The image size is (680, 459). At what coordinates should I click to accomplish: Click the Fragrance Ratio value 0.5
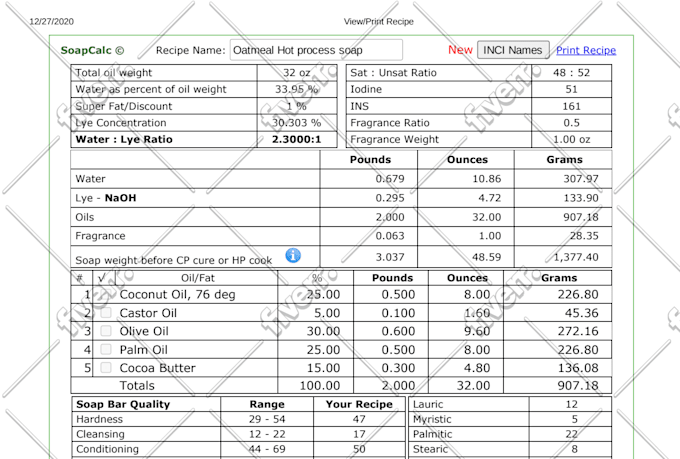click(x=571, y=123)
